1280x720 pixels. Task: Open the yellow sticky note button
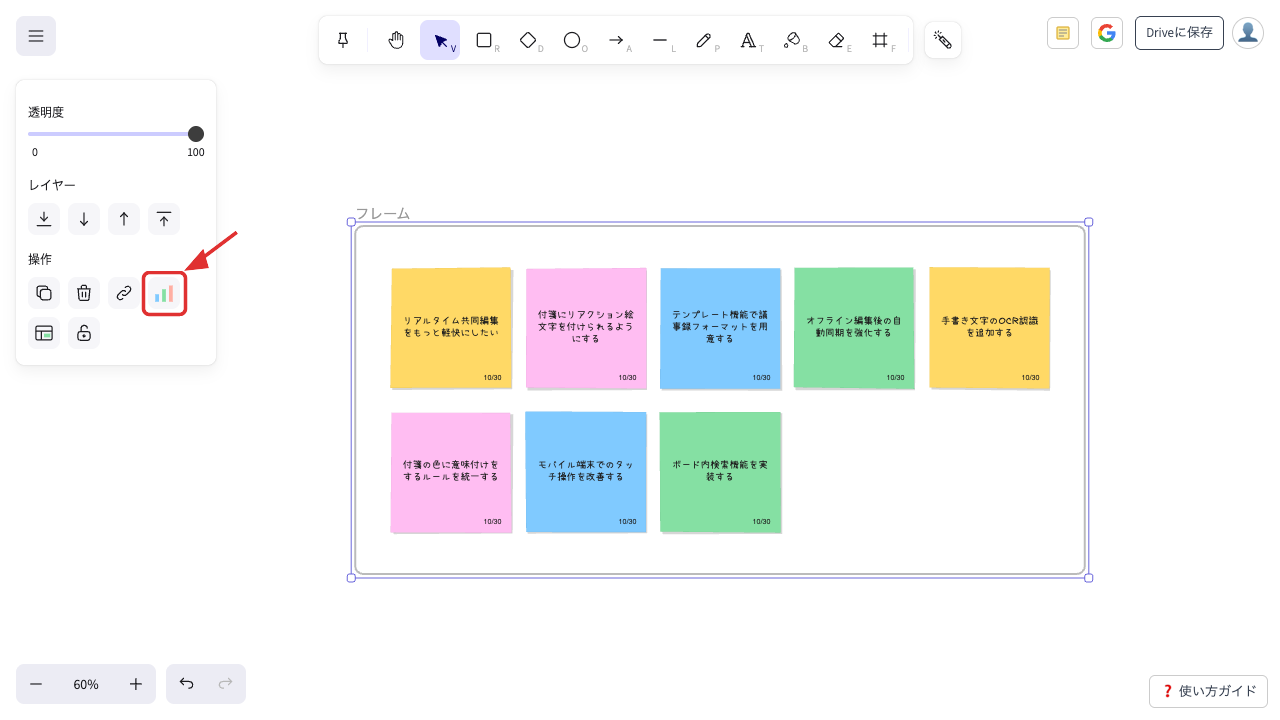coord(1063,33)
